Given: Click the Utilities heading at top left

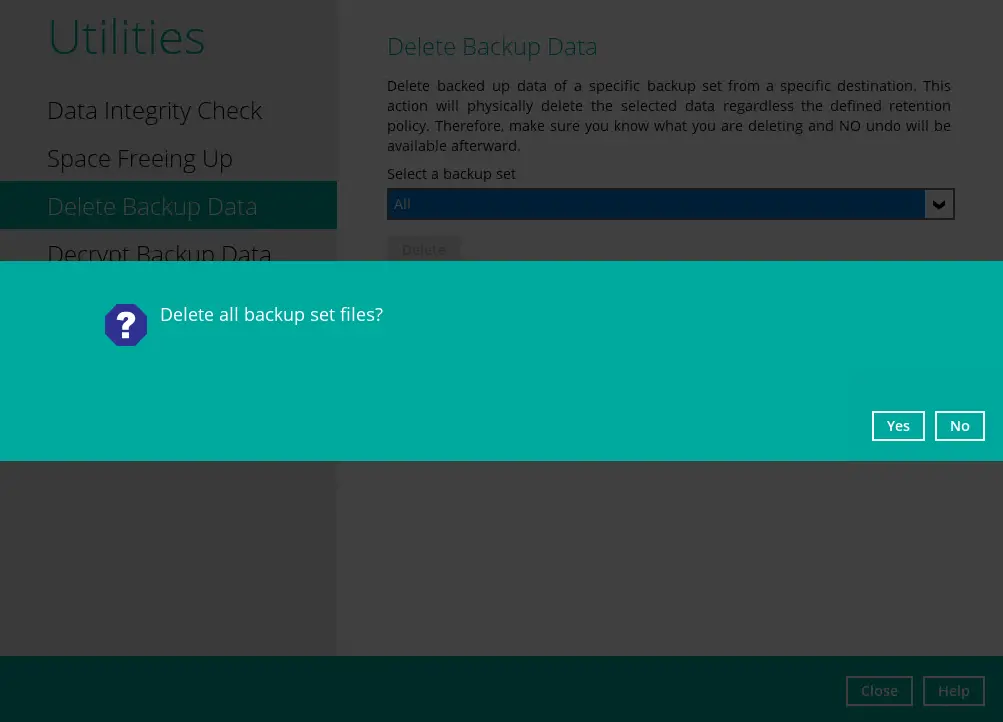Looking at the screenshot, I should tap(126, 36).
